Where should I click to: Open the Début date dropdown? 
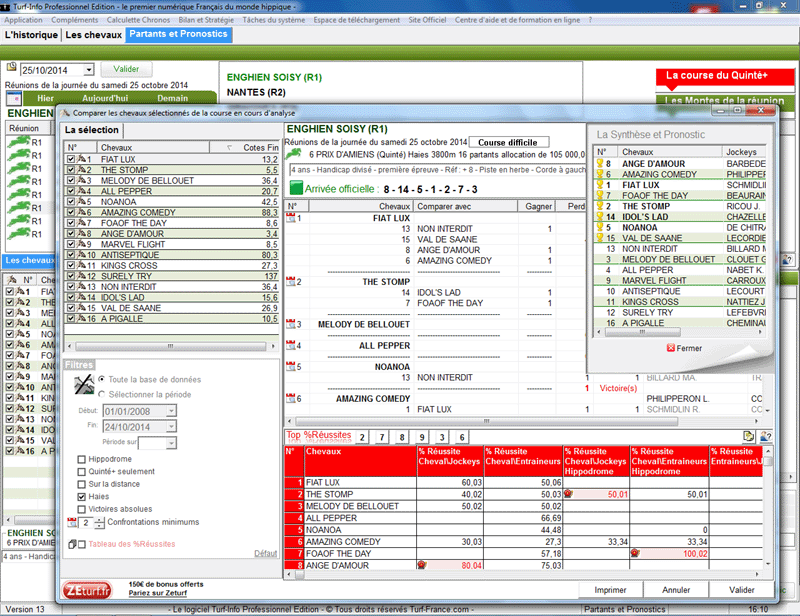click(x=171, y=411)
